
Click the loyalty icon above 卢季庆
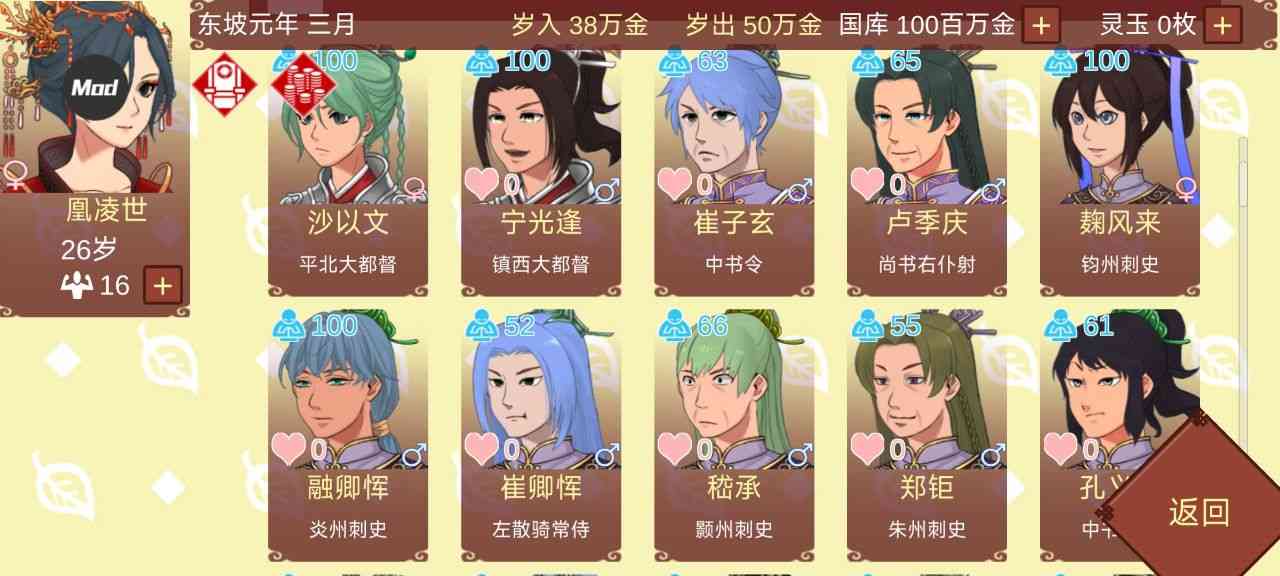pyautogui.click(x=867, y=63)
